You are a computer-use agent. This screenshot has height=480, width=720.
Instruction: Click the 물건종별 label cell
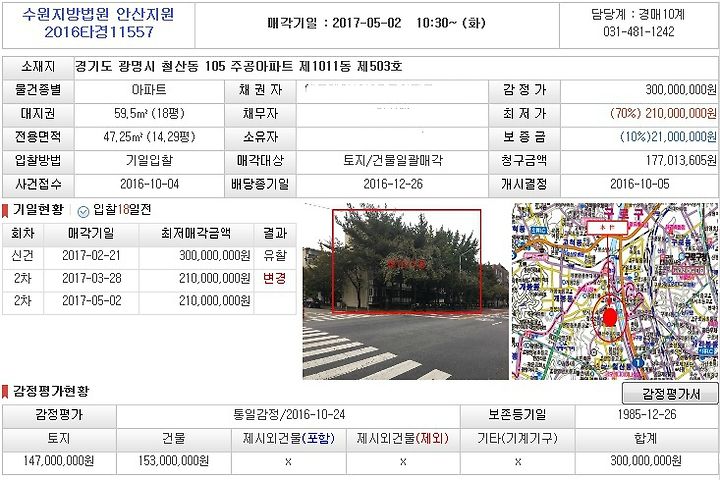pos(38,90)
